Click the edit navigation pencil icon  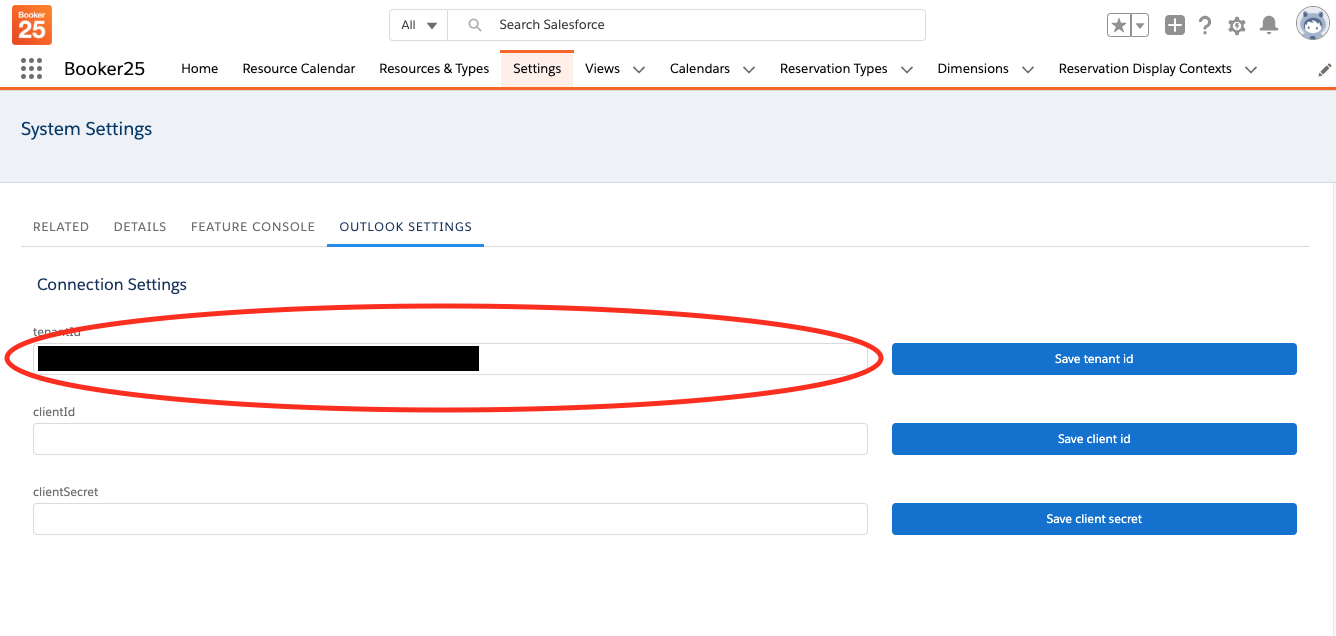tap(1325, 70)
